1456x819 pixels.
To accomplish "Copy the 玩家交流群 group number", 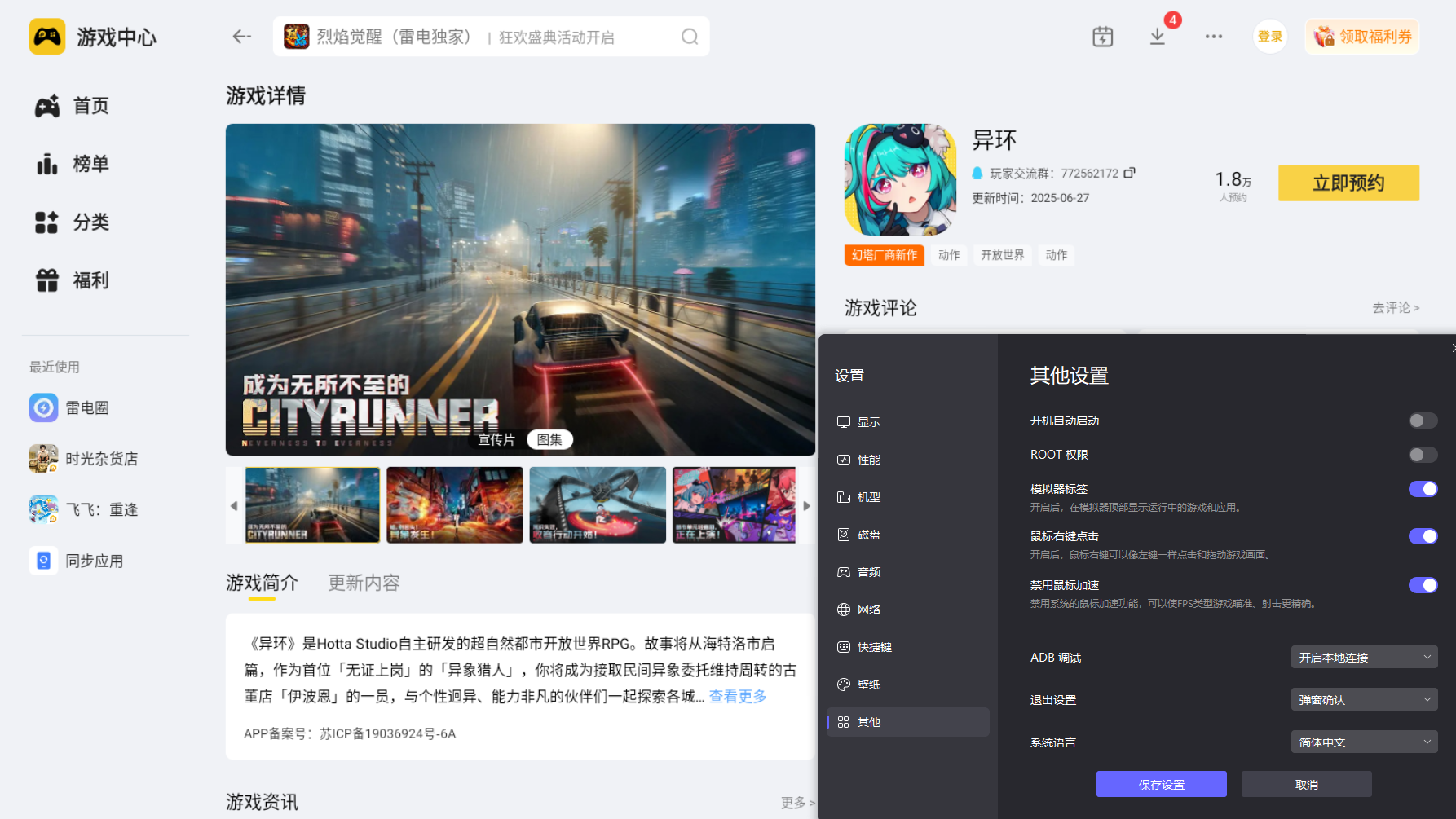I will [1130, 173].
